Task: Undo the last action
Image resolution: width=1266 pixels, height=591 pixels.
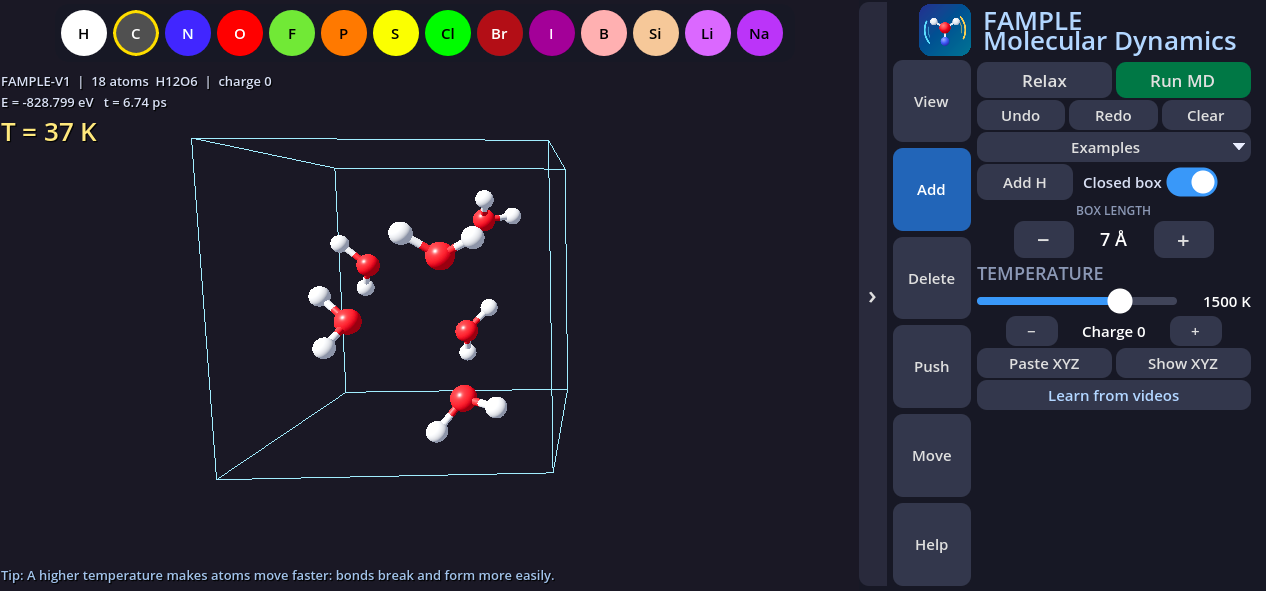Action: click(x=1020, y=115)
